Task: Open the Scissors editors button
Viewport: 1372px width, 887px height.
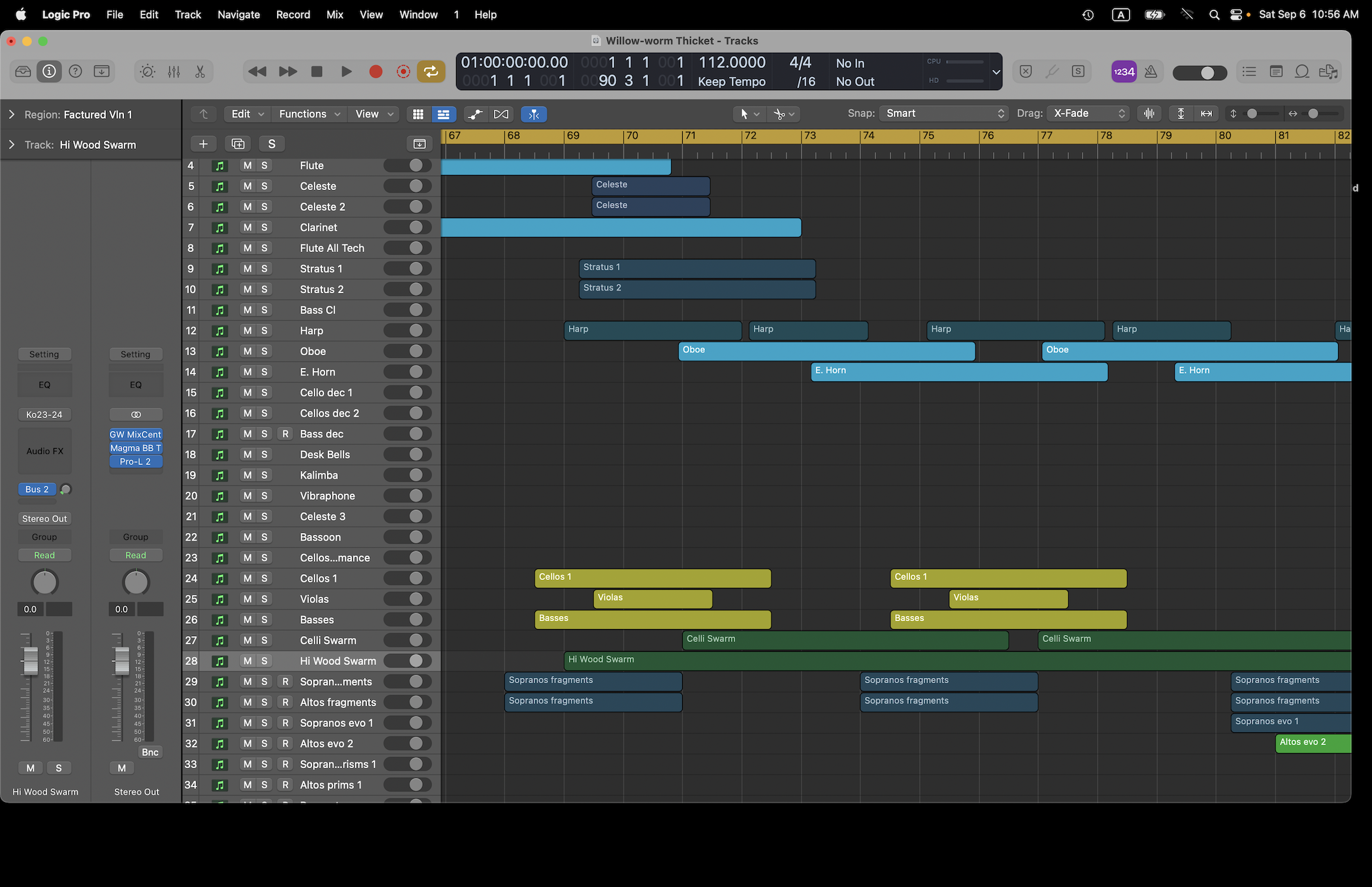Action: pos(200,72)
